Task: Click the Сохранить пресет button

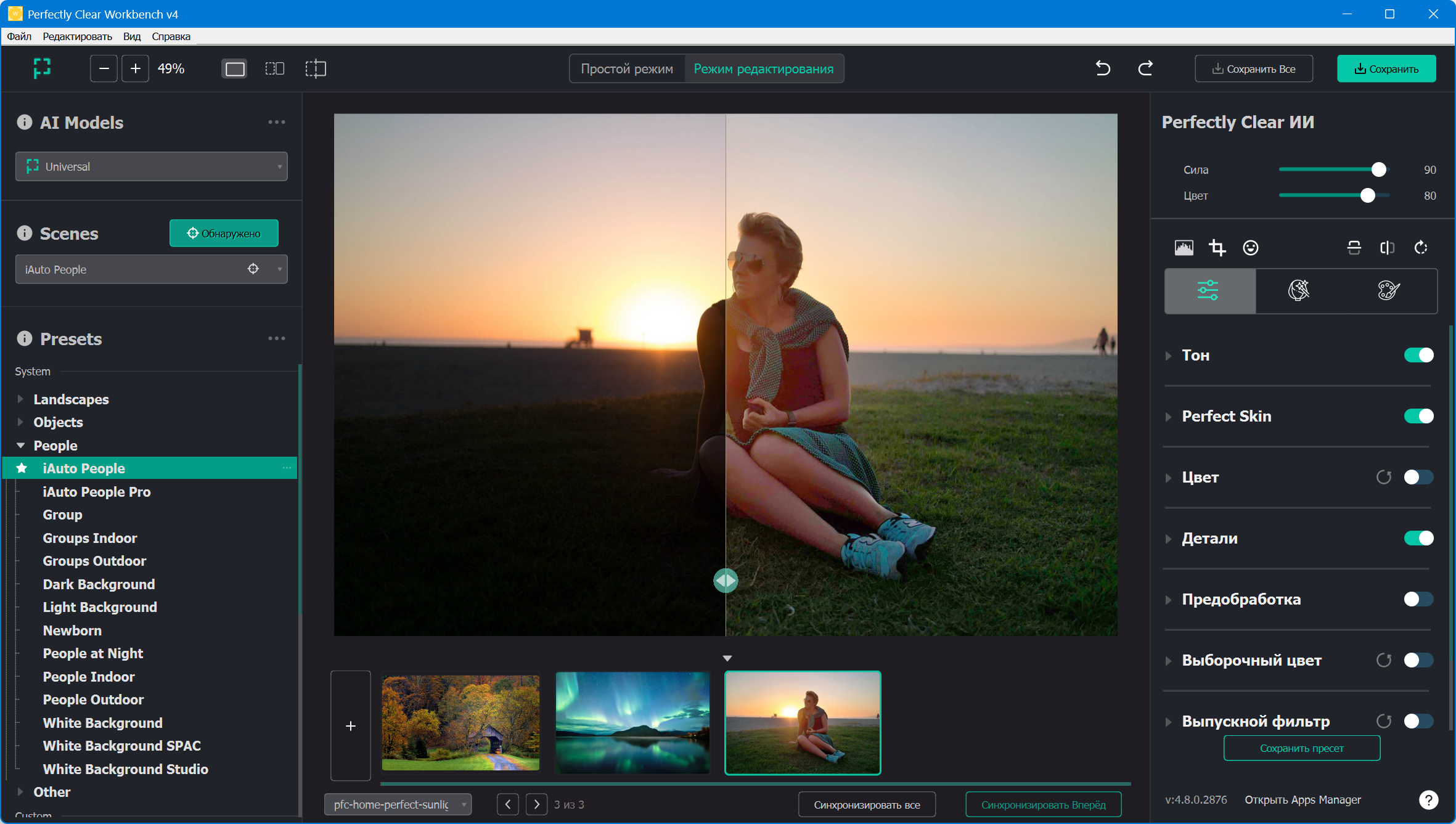Action: click(1301, 748)
